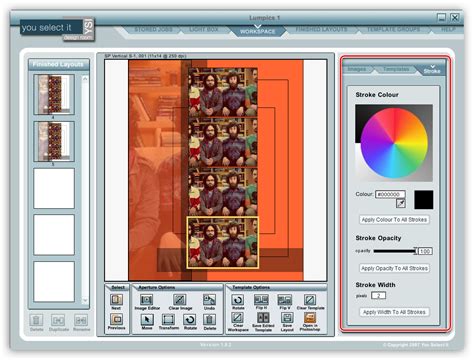Select the Move arrow tool

click(147, 320)
